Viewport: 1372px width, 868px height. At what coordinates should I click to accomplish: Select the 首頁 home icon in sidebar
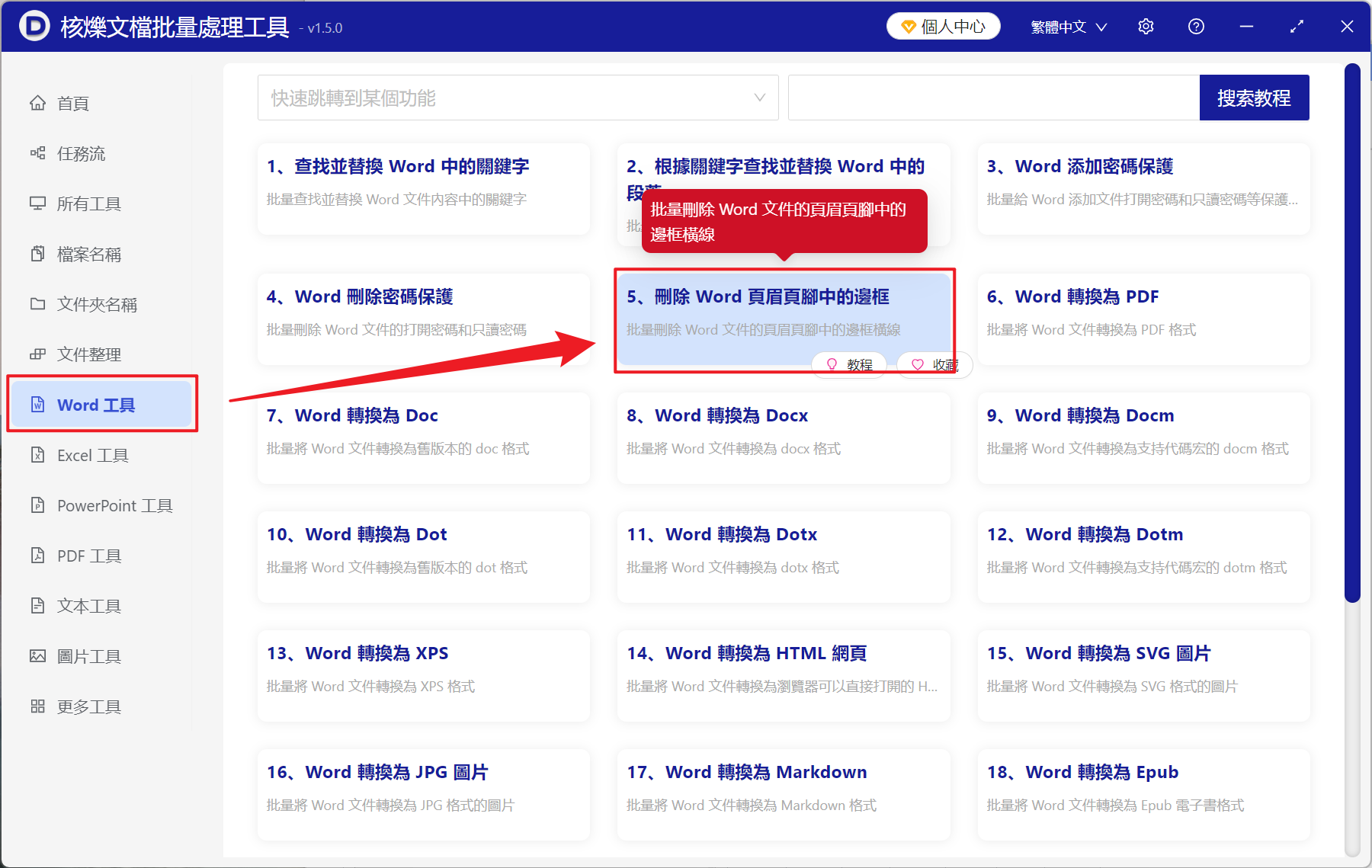pos(38,103)
